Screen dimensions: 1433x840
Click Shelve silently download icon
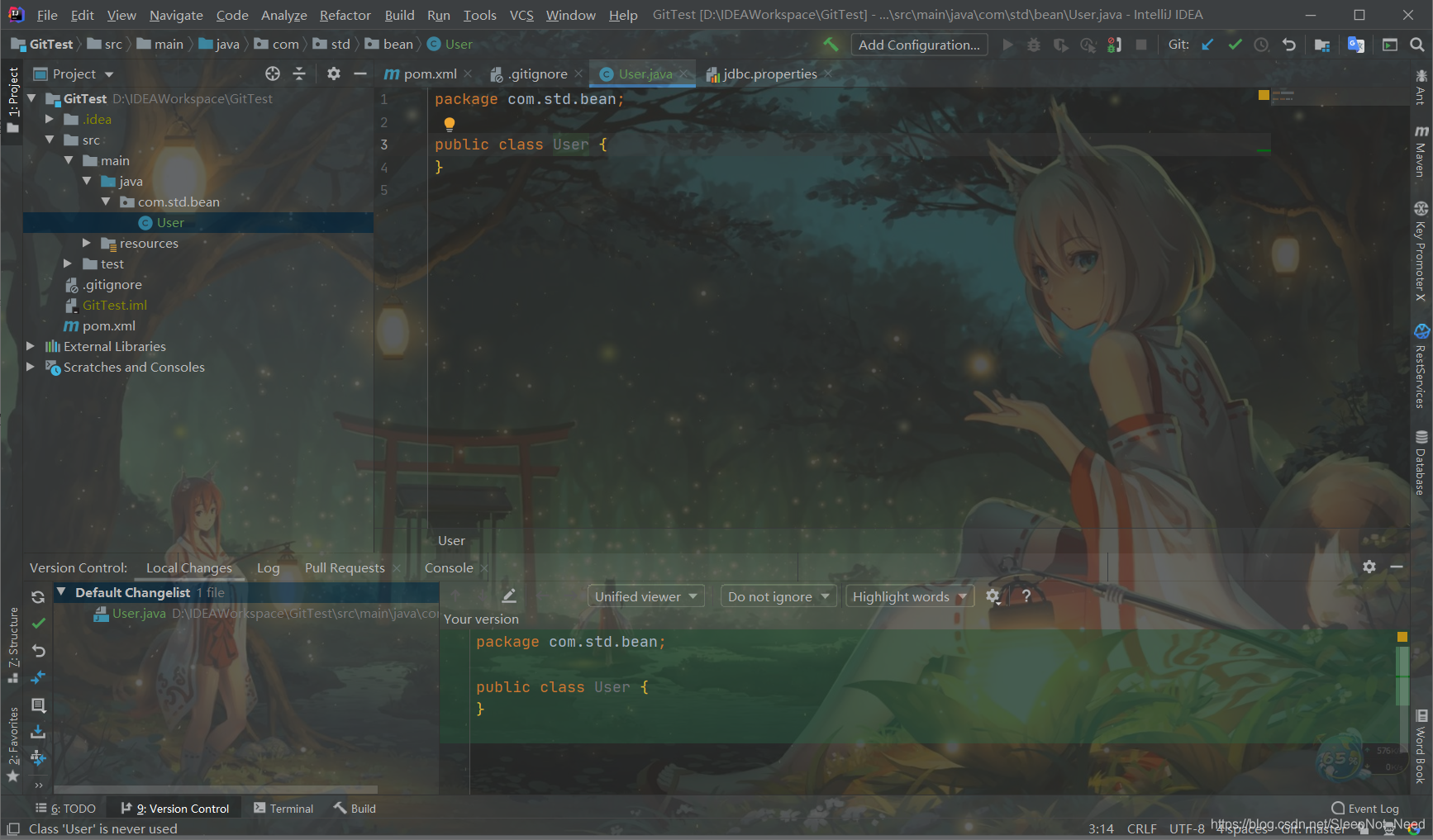(x=38, y=732)
